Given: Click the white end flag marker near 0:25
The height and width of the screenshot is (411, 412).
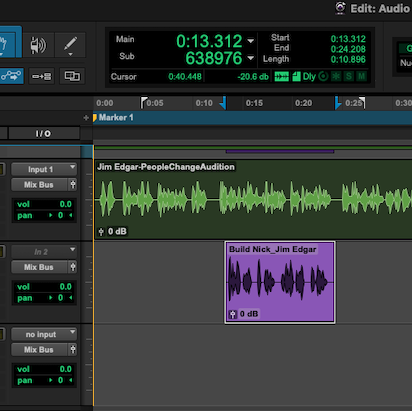Looking at the screenshot, I should tap(362, 103).
